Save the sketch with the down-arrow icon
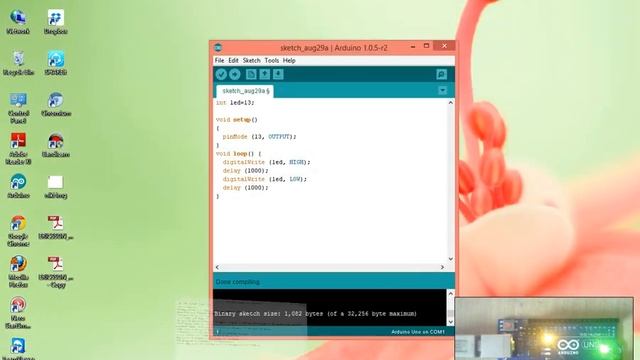This screenshot has width=640, height=360. (x=278, y=74)
